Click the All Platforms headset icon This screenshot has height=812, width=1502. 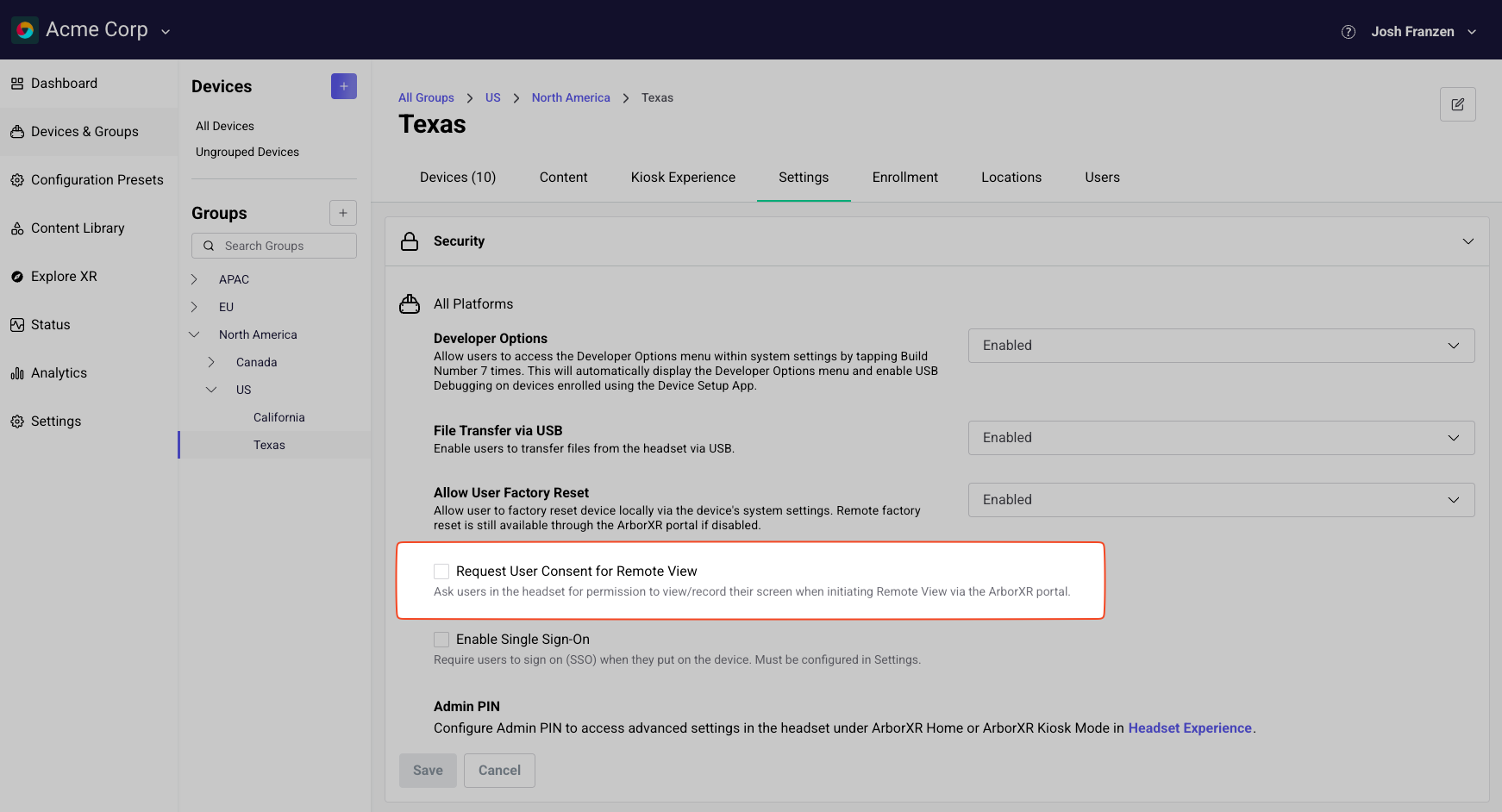[x=410, y=303]
